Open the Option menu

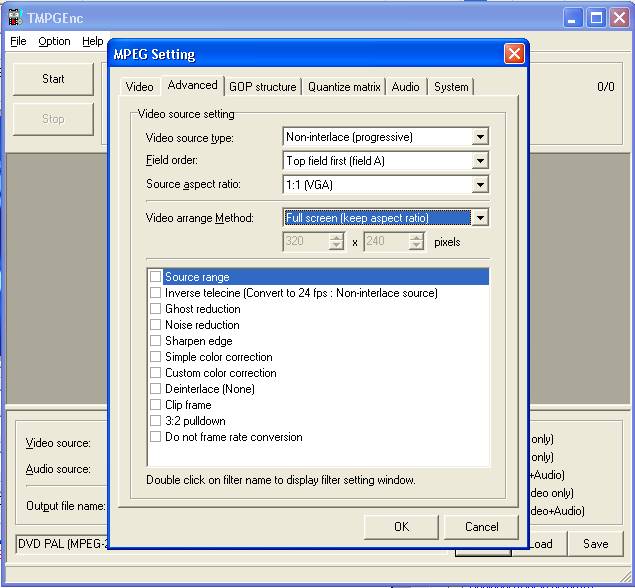[54, 41]
